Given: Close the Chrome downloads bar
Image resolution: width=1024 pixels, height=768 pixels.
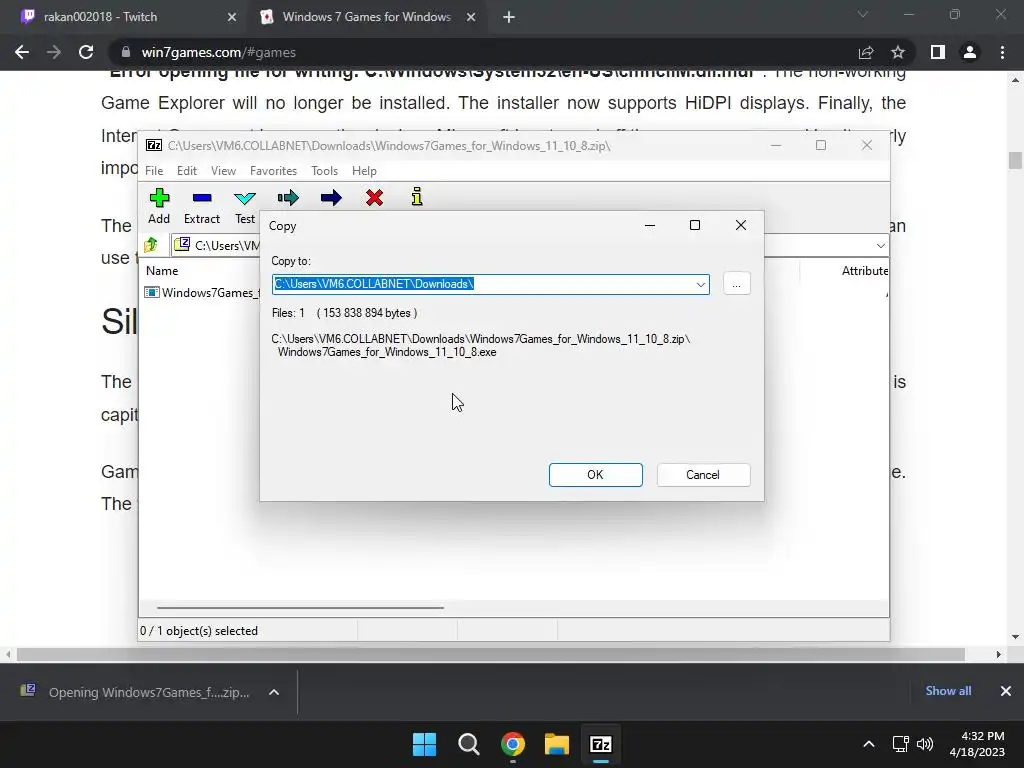Looking at the screenshot, I should click(x=1006, y=691).
